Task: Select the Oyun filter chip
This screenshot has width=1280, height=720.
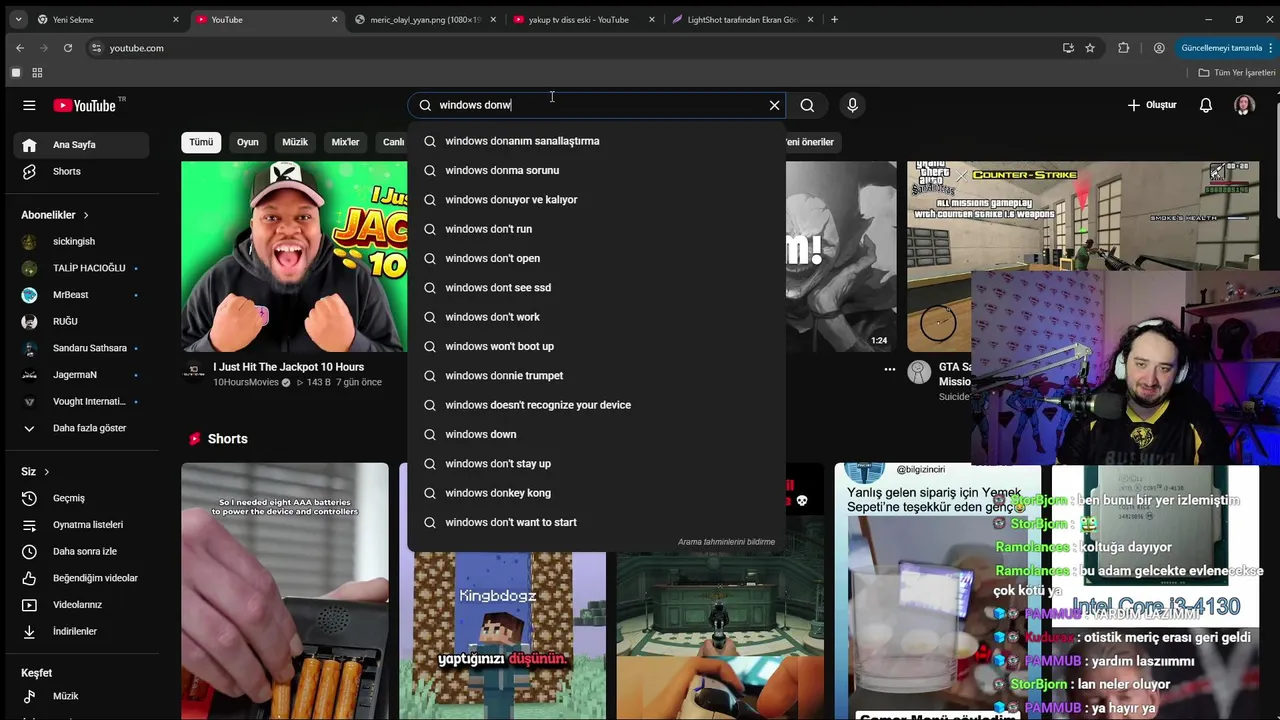Action: pyautogui.click(x=247, y=142)
